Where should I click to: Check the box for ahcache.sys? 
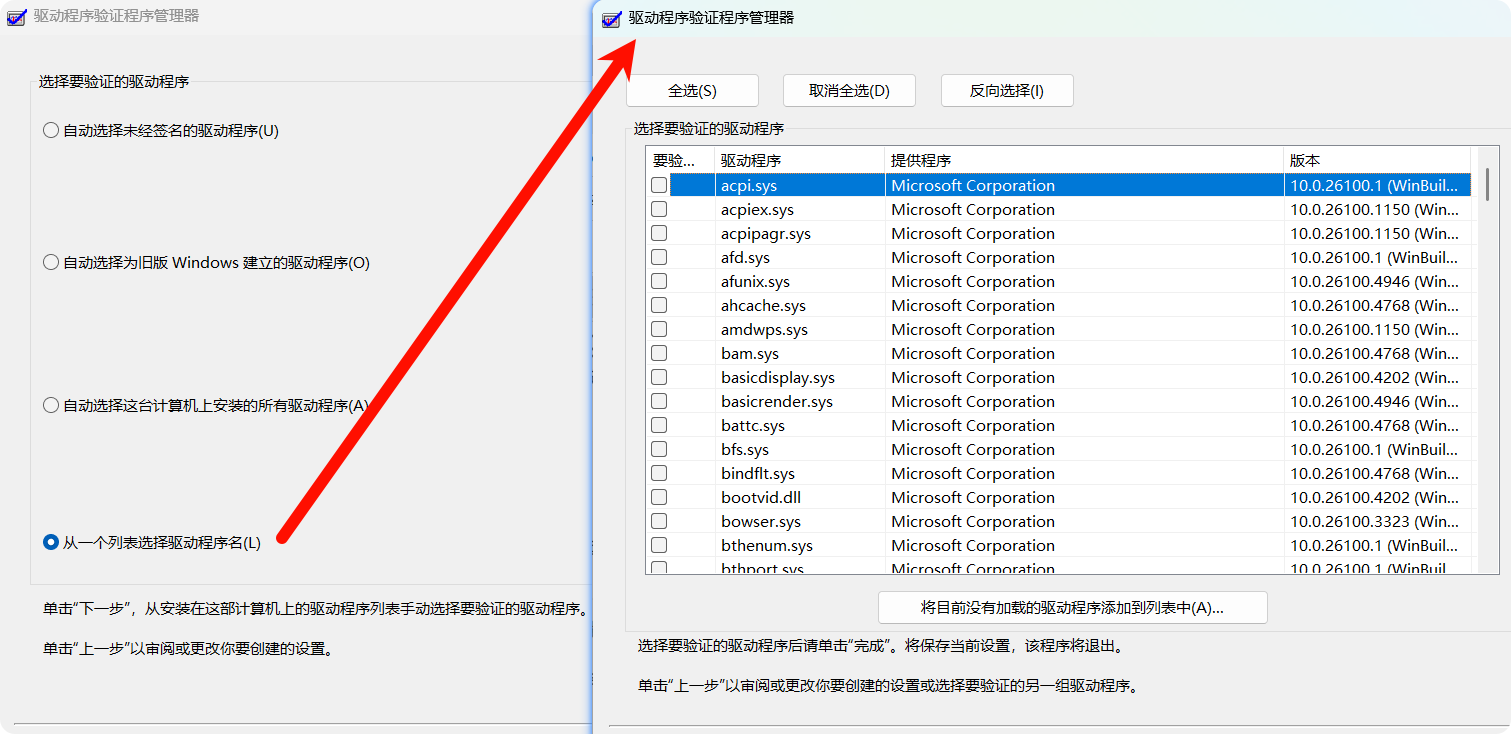click(659, 305)
